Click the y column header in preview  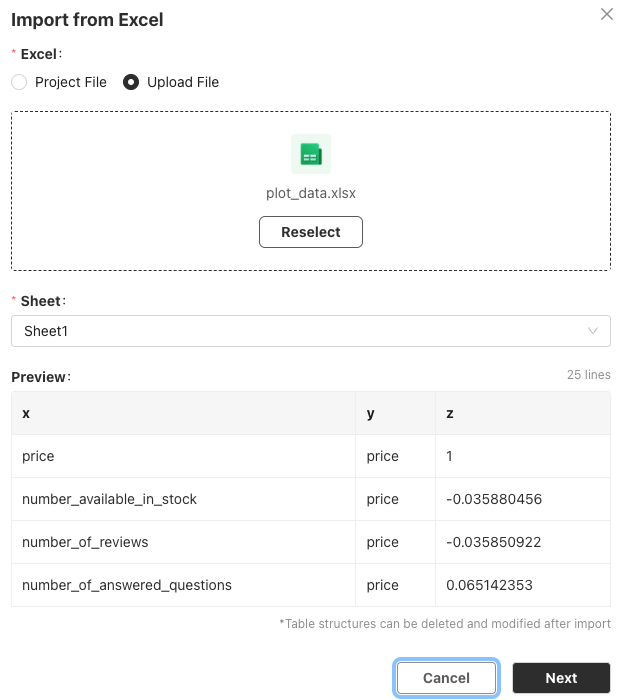[x=371, y=413]
